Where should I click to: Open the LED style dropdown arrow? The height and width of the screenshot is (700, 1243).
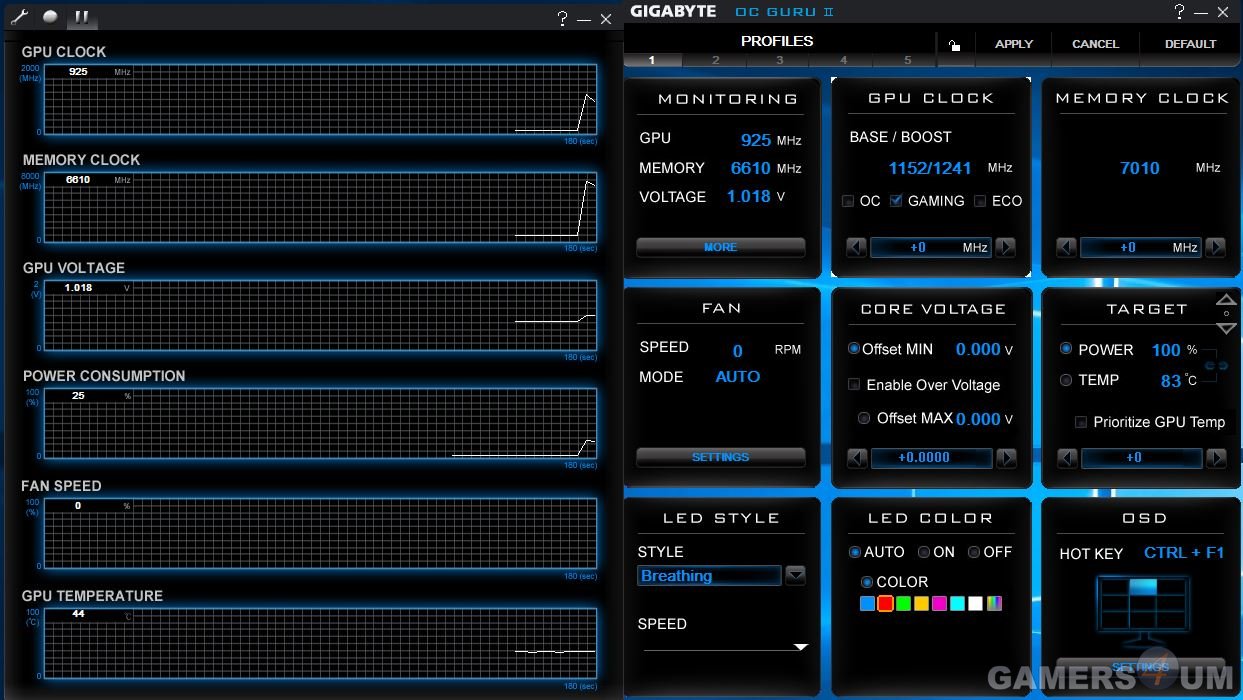click(x=795, y=575)
